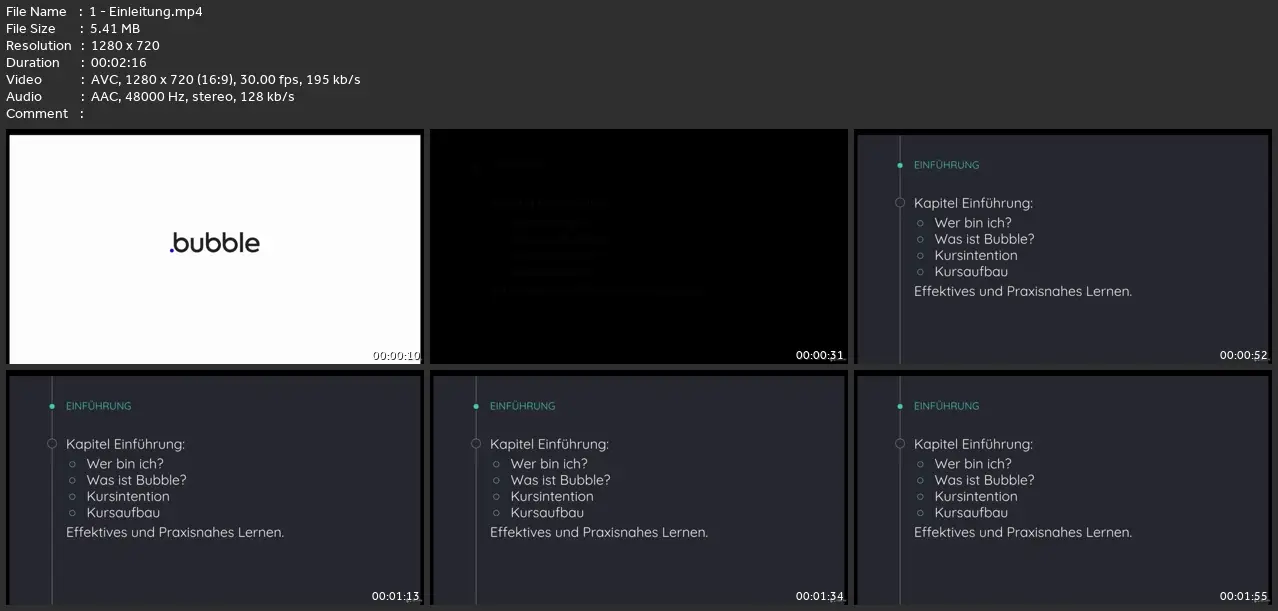Click the timestamp 00:00:10
1278x611 pixels.
click(x=396, y=356)
